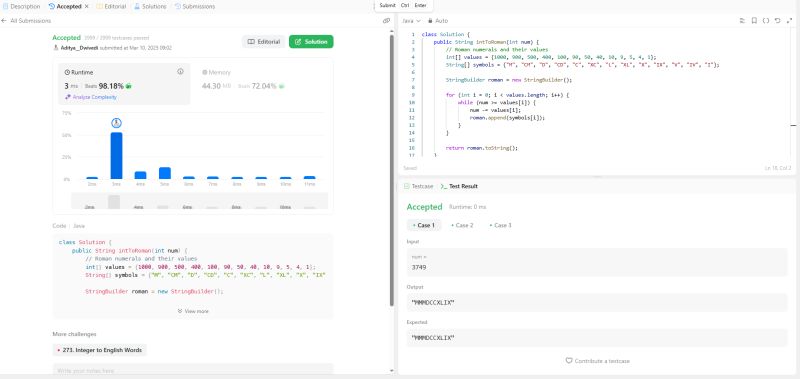The width and height of the screenshot is (800, 379).
Task: Switch to the Description tab
Action: pos(21,7)
